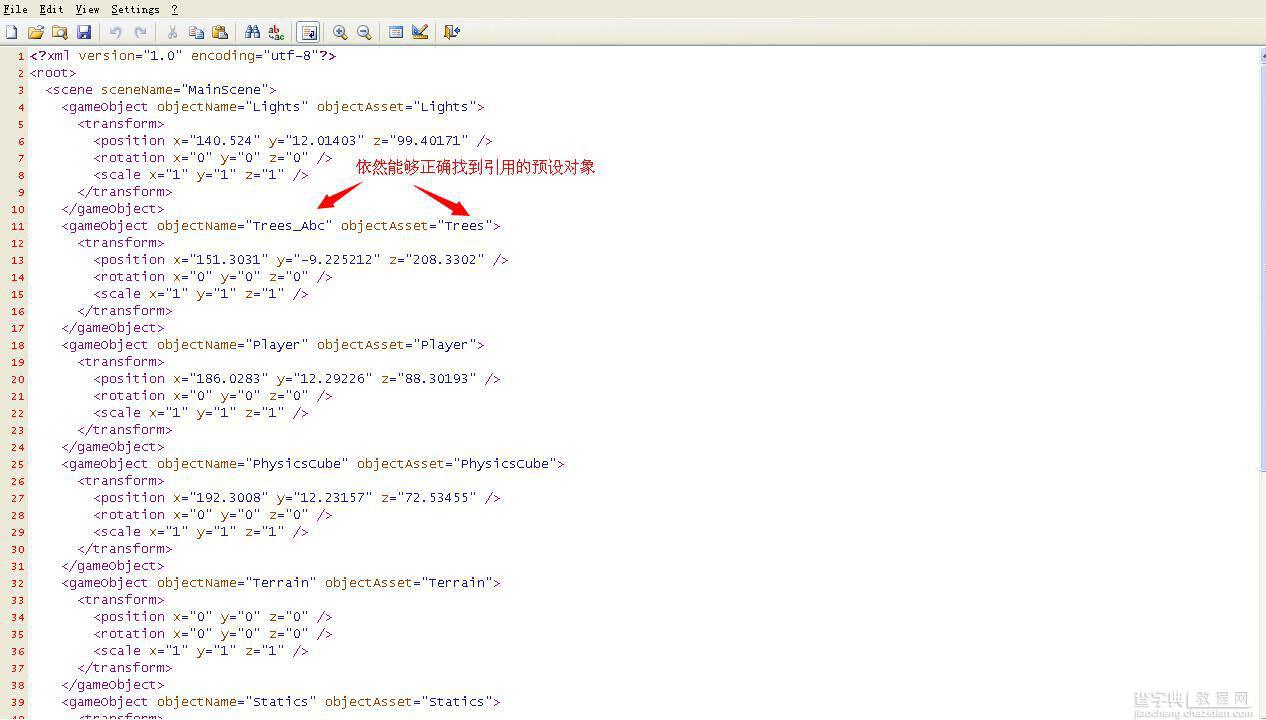Viewport: 1266px width, 720px height.
Task: Click the Zoom In magnifier icon
Action: pyautogui.click(x=340, y=32)
